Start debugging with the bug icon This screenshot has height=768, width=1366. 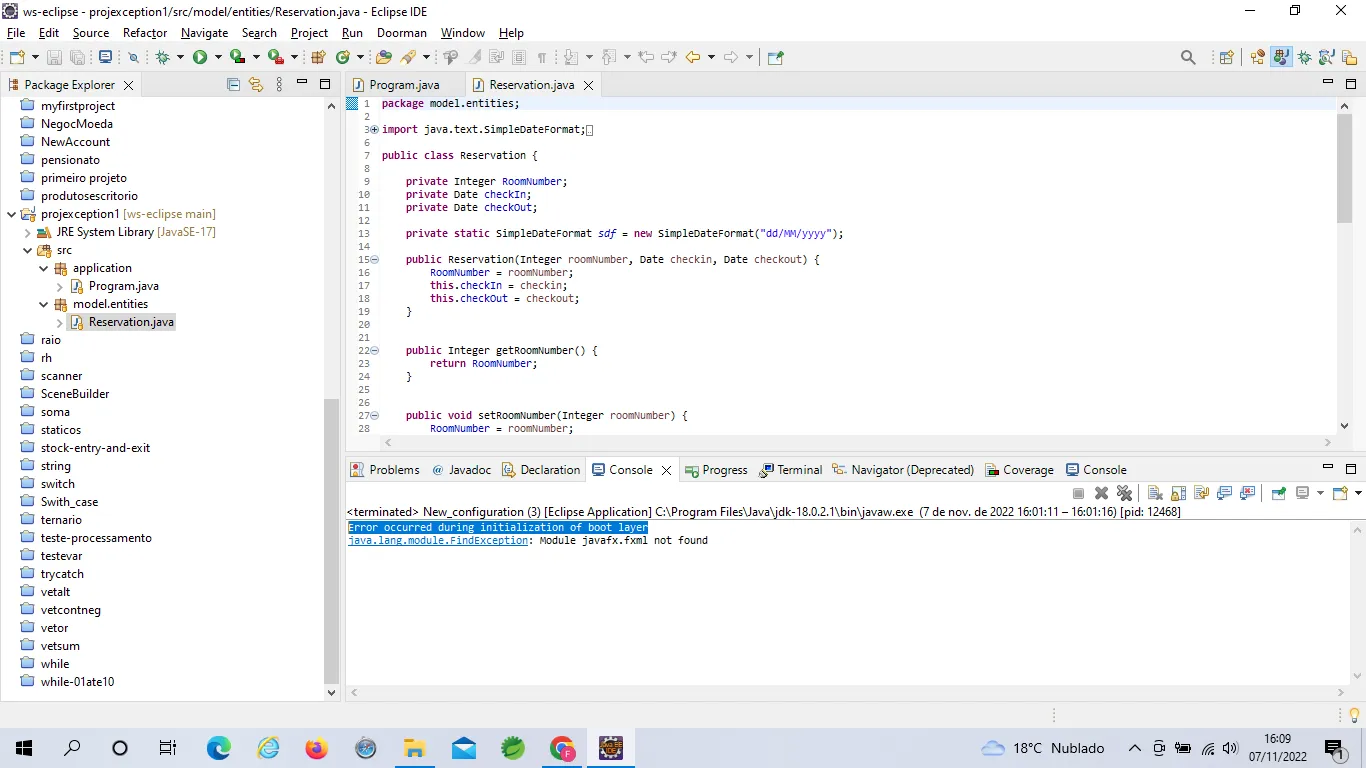point(163,57)
